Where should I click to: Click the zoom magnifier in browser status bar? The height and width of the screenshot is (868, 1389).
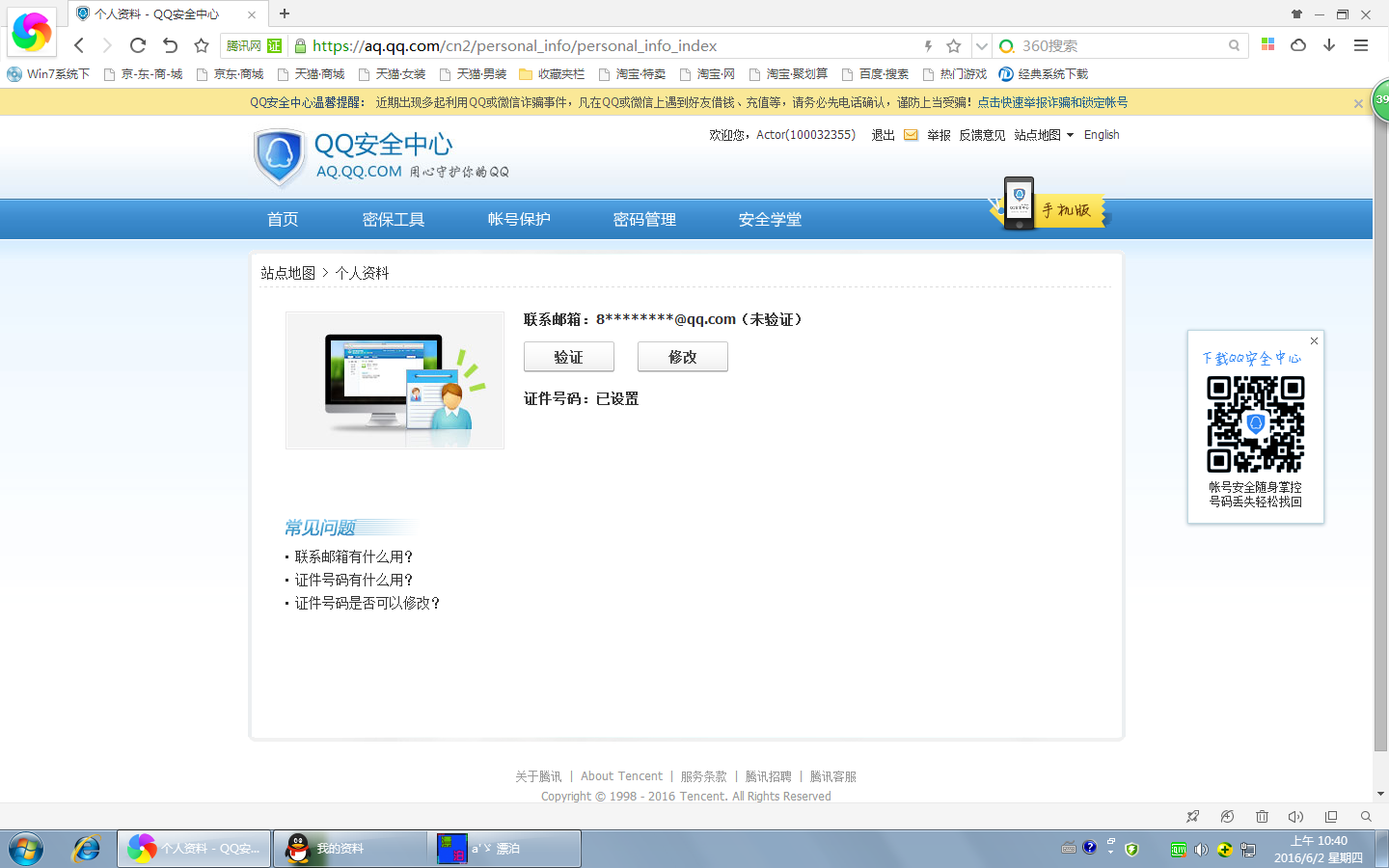(1366, 817)
